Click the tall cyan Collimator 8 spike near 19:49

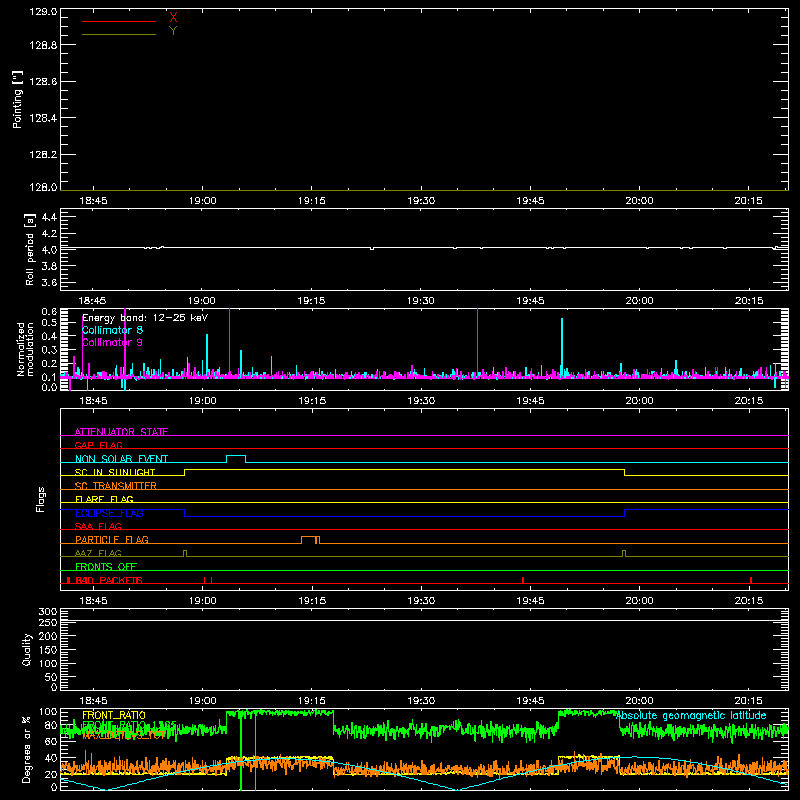tap(562, 347)
